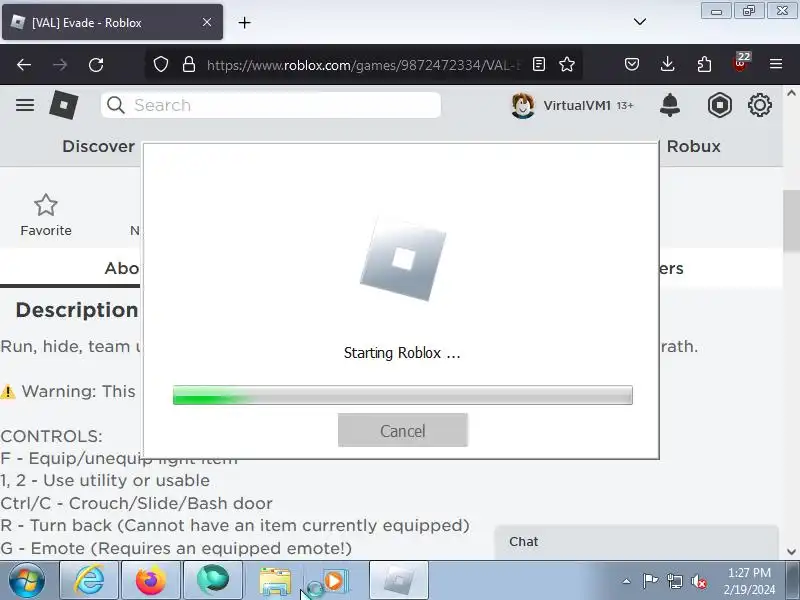Click the 'Starting Roblox ...' status text
The image size is (800, 600).
click(x=402, y=353)
